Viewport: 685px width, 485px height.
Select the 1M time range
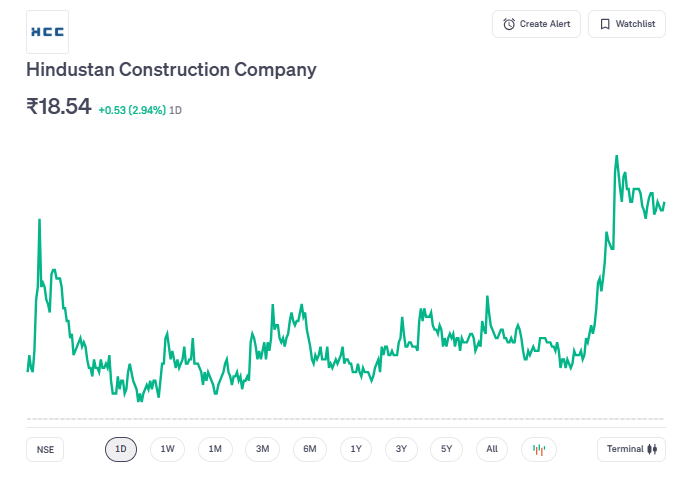pyautogui.click(x=215, y=449)
